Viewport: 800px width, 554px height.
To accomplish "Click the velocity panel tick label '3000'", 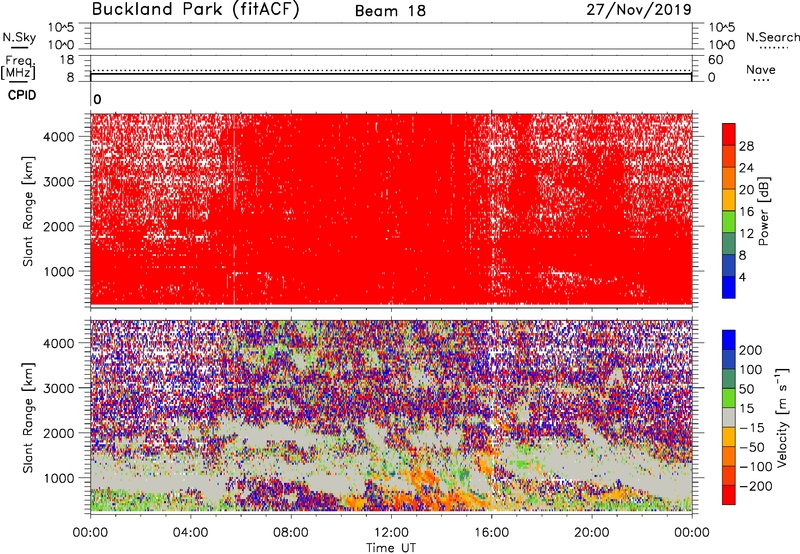I will [x=59, y=388].
